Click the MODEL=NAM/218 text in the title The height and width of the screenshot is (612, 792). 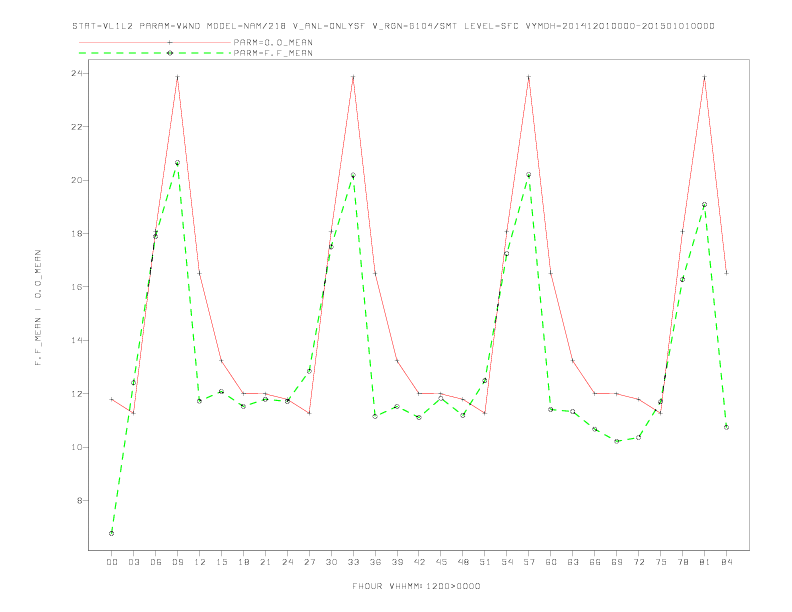tap(246, 26)
